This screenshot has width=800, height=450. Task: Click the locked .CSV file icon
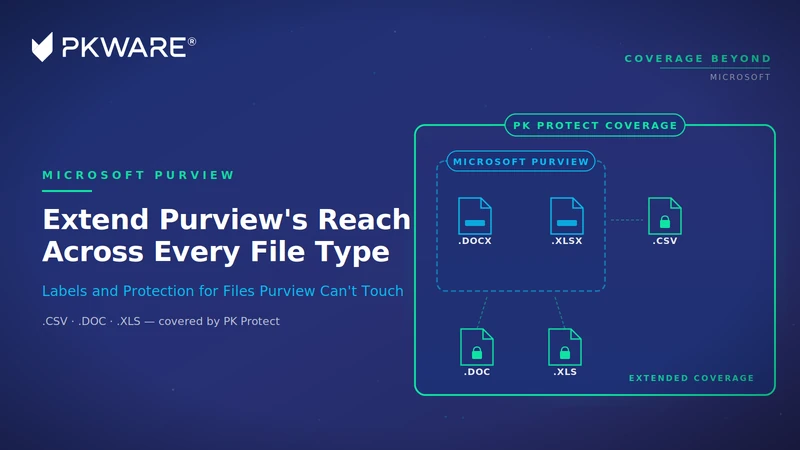click(665, 216)
